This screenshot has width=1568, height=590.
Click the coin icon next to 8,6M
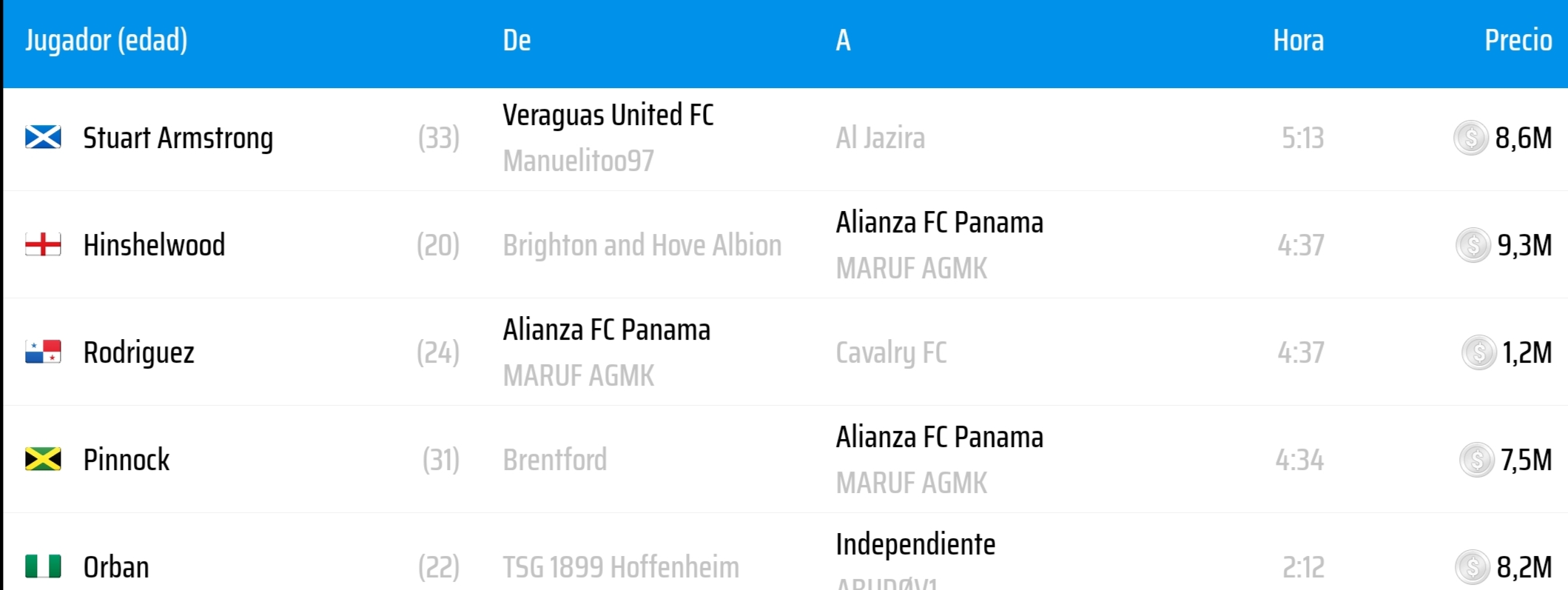click(1470, 138)
